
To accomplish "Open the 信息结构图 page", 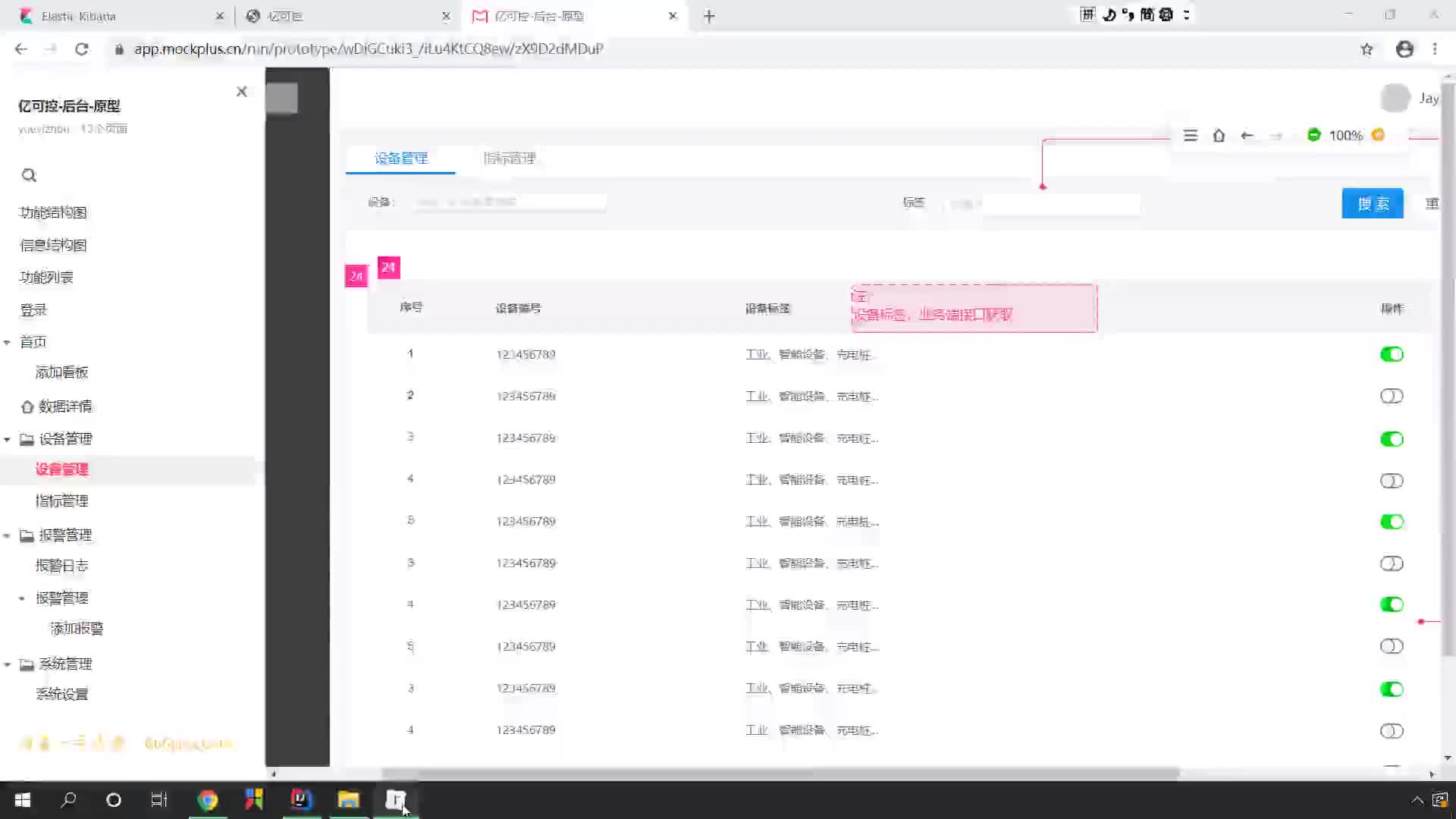I will (52, 245).
